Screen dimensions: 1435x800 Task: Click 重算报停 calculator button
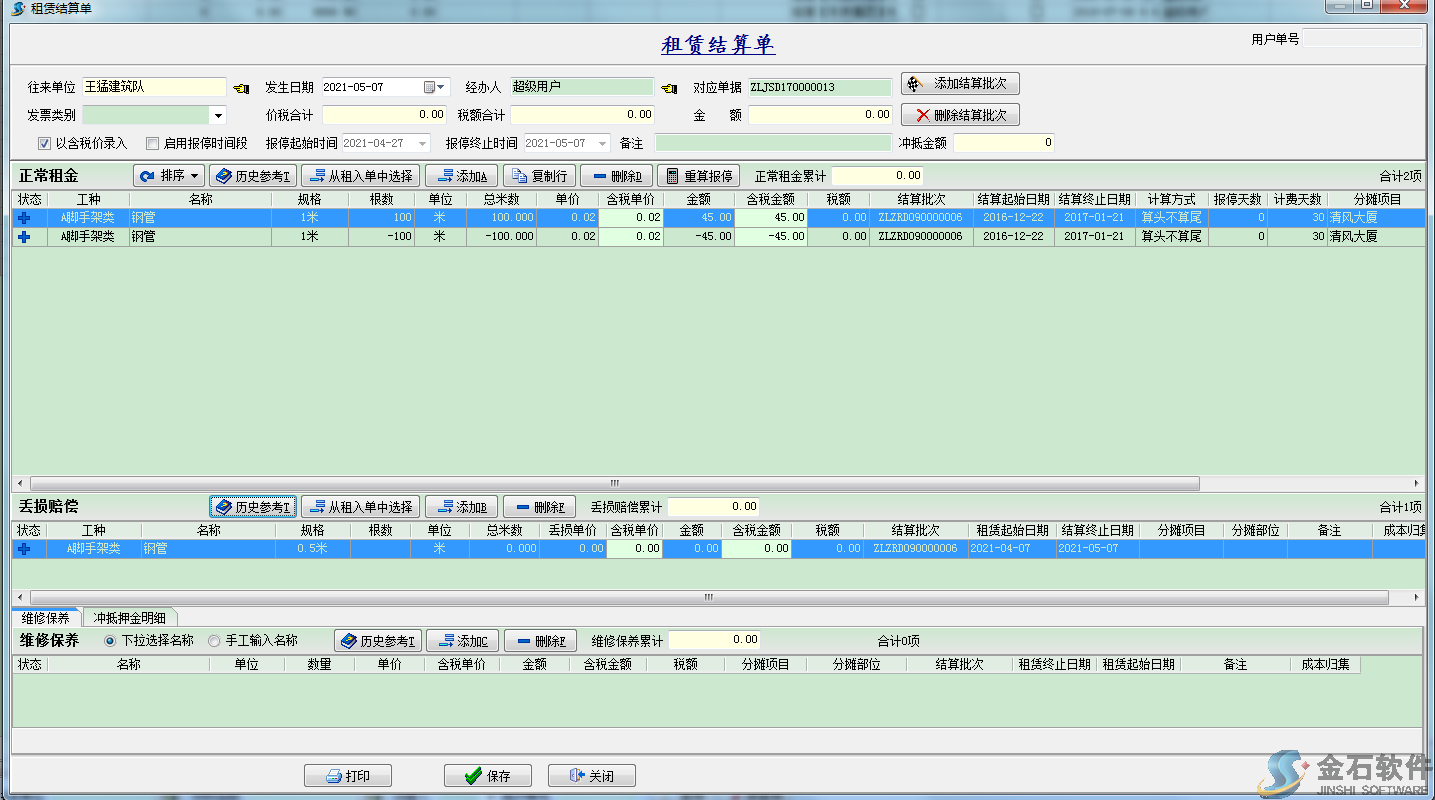coord(699,176)
